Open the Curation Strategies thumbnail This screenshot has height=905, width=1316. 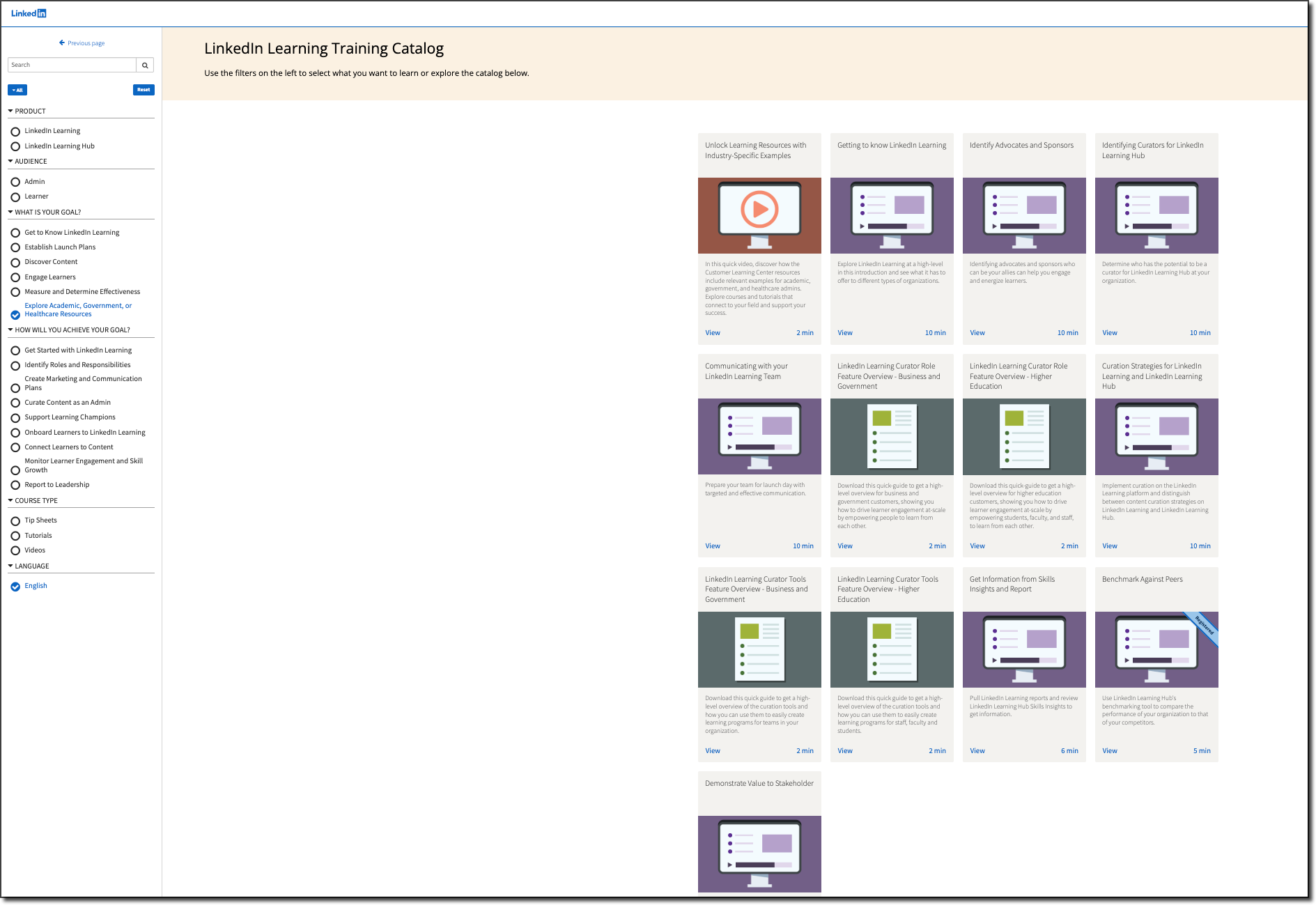pyautogui.click(x=1156, y=436)
